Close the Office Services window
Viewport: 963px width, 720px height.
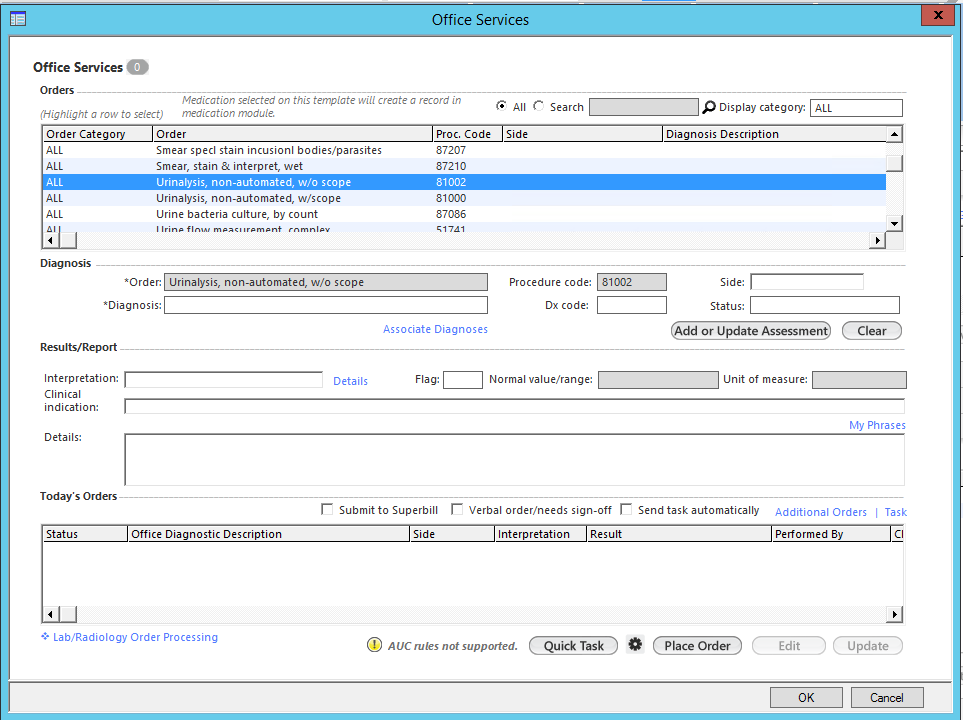point(938,15)
